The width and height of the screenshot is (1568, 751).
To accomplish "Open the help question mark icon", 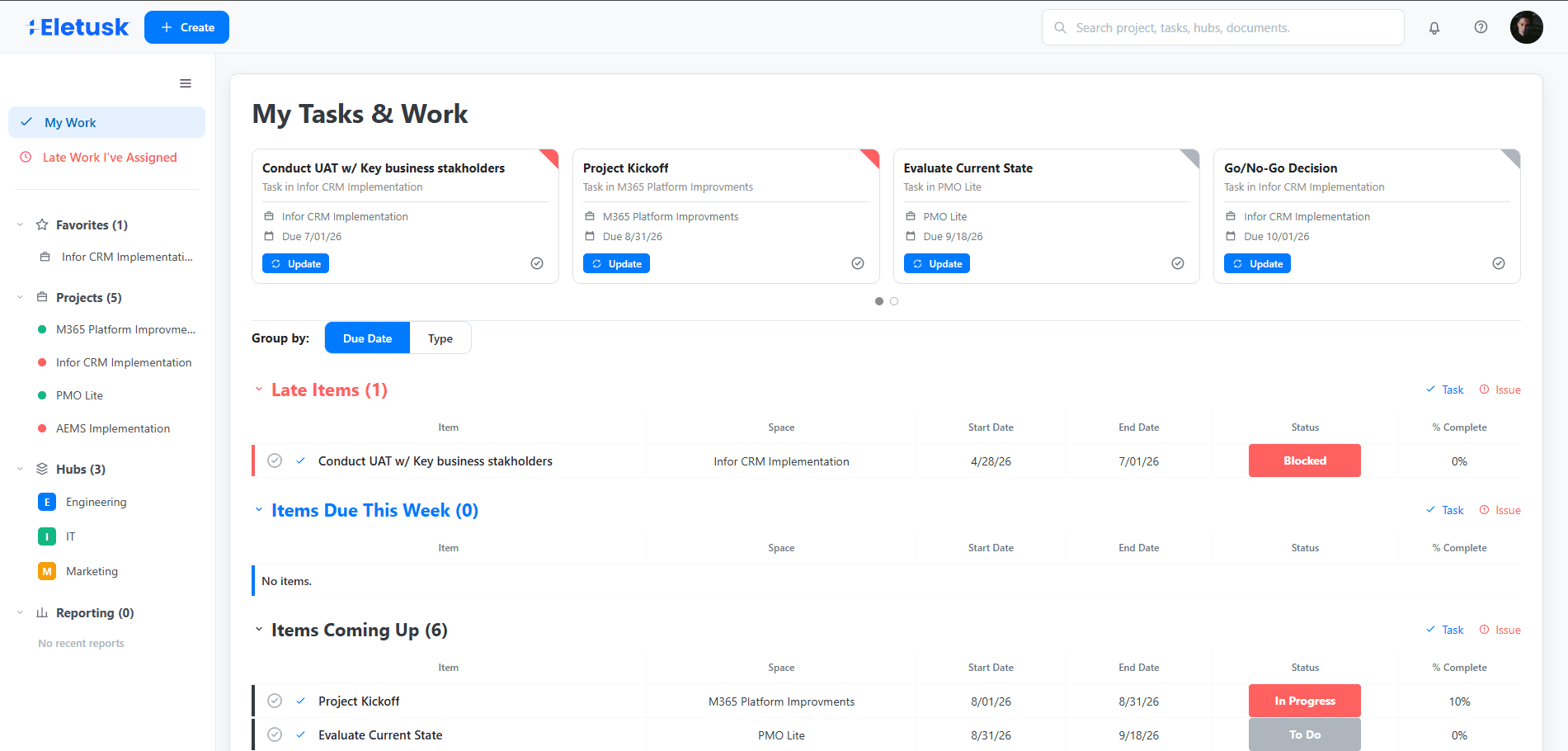I will tap(1481, 27).
